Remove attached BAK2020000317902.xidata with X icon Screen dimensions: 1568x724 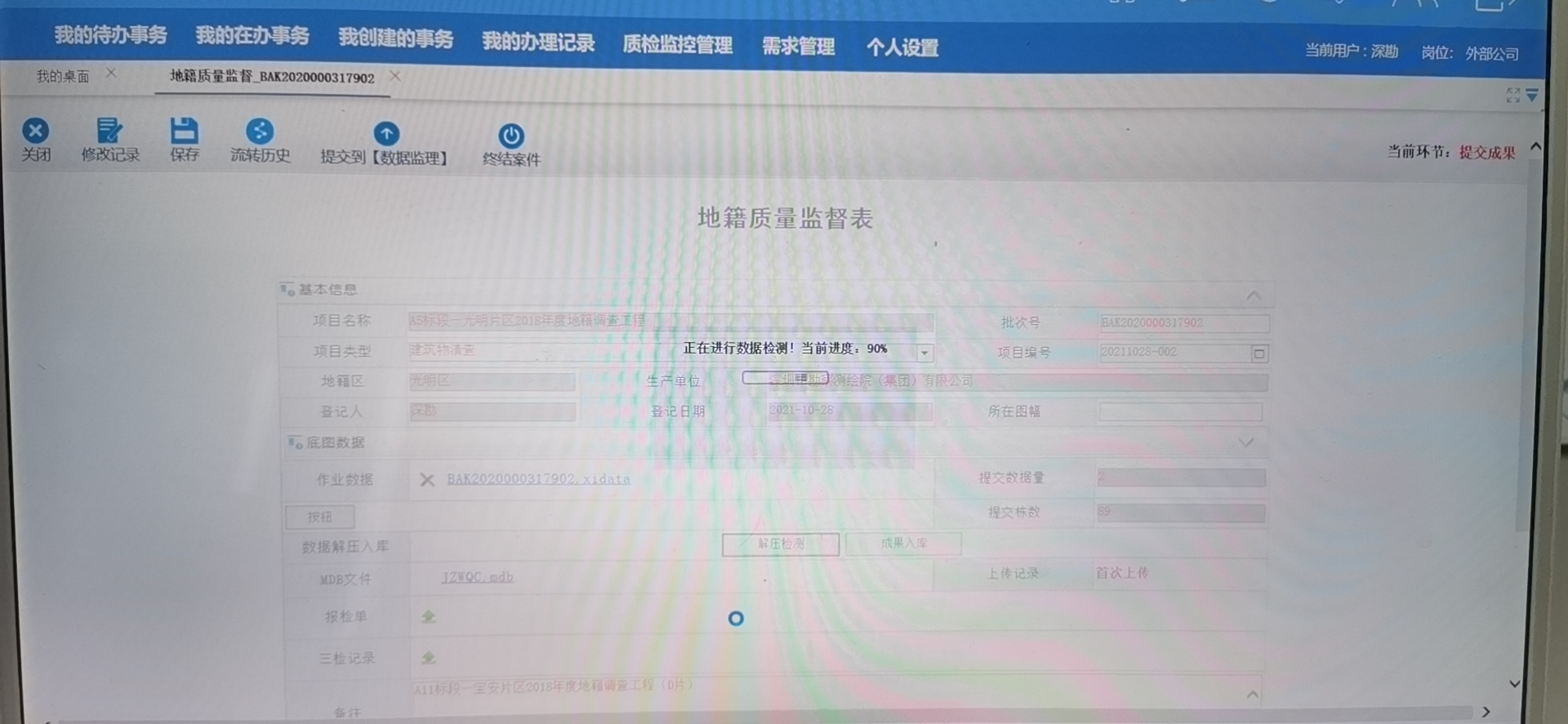coord(427,480)
